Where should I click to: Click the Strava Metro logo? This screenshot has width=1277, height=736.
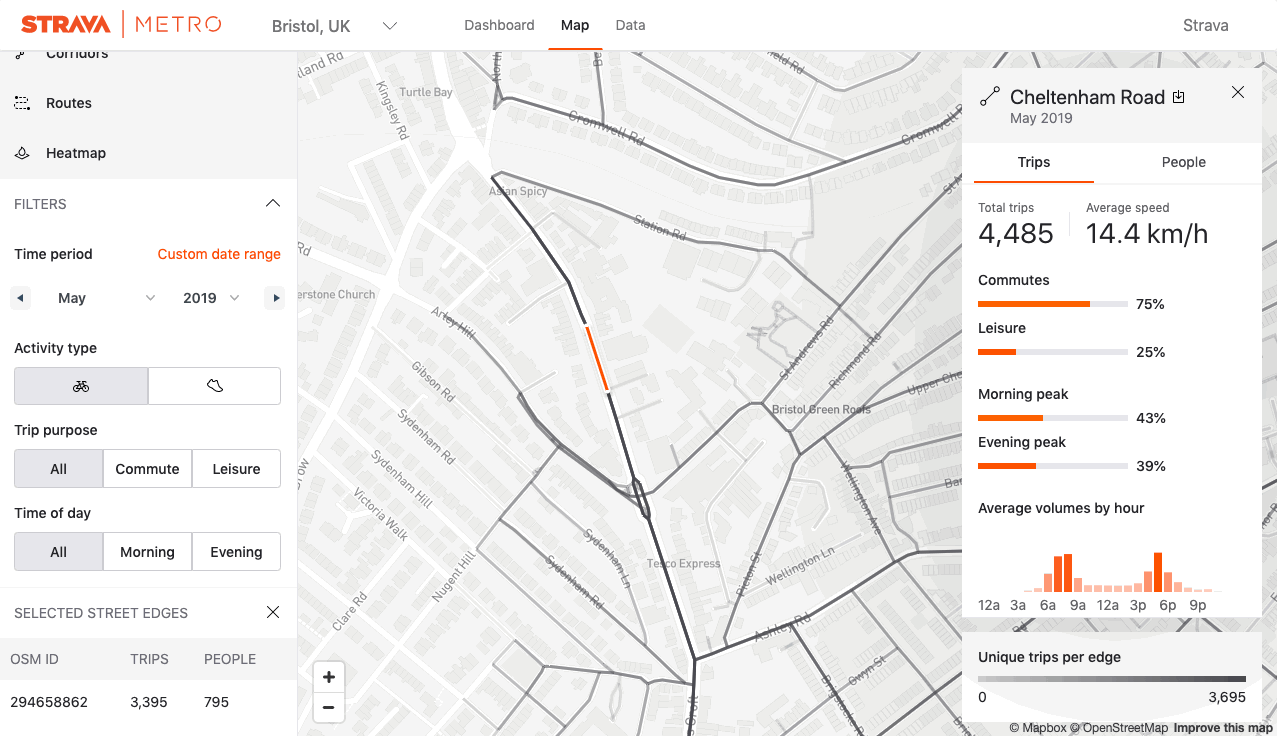pos(121,25)
